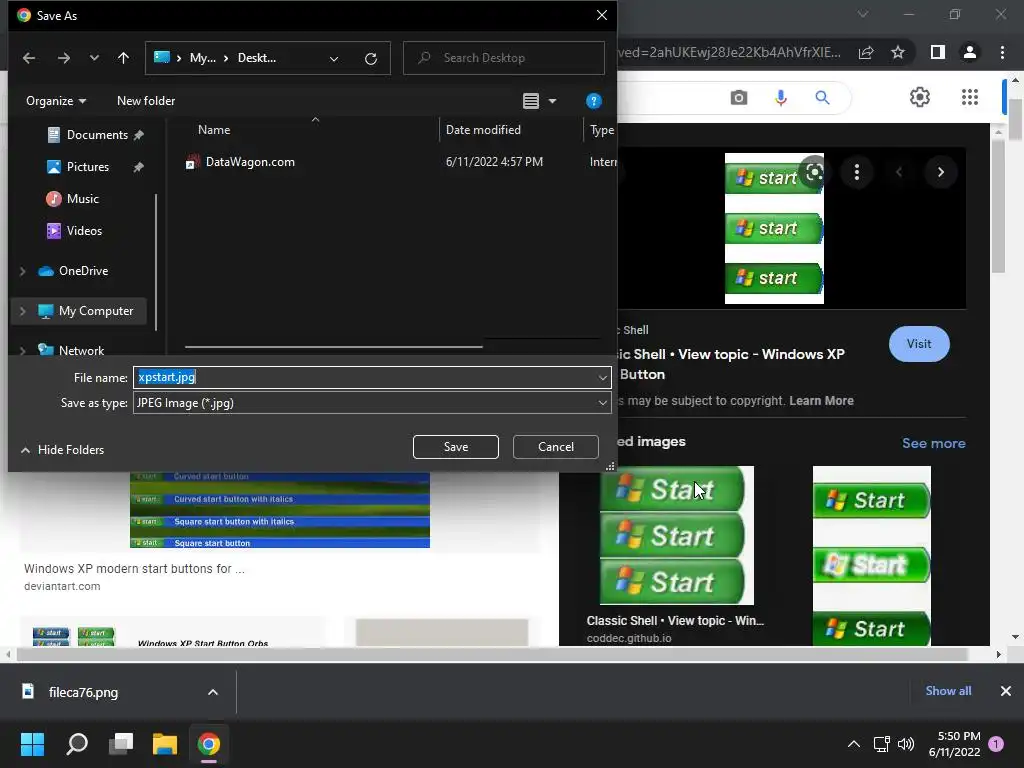This screenshot has height=768, width=1024.
Task: Open downloaded file fileca76.png
Action: (84, 692)
